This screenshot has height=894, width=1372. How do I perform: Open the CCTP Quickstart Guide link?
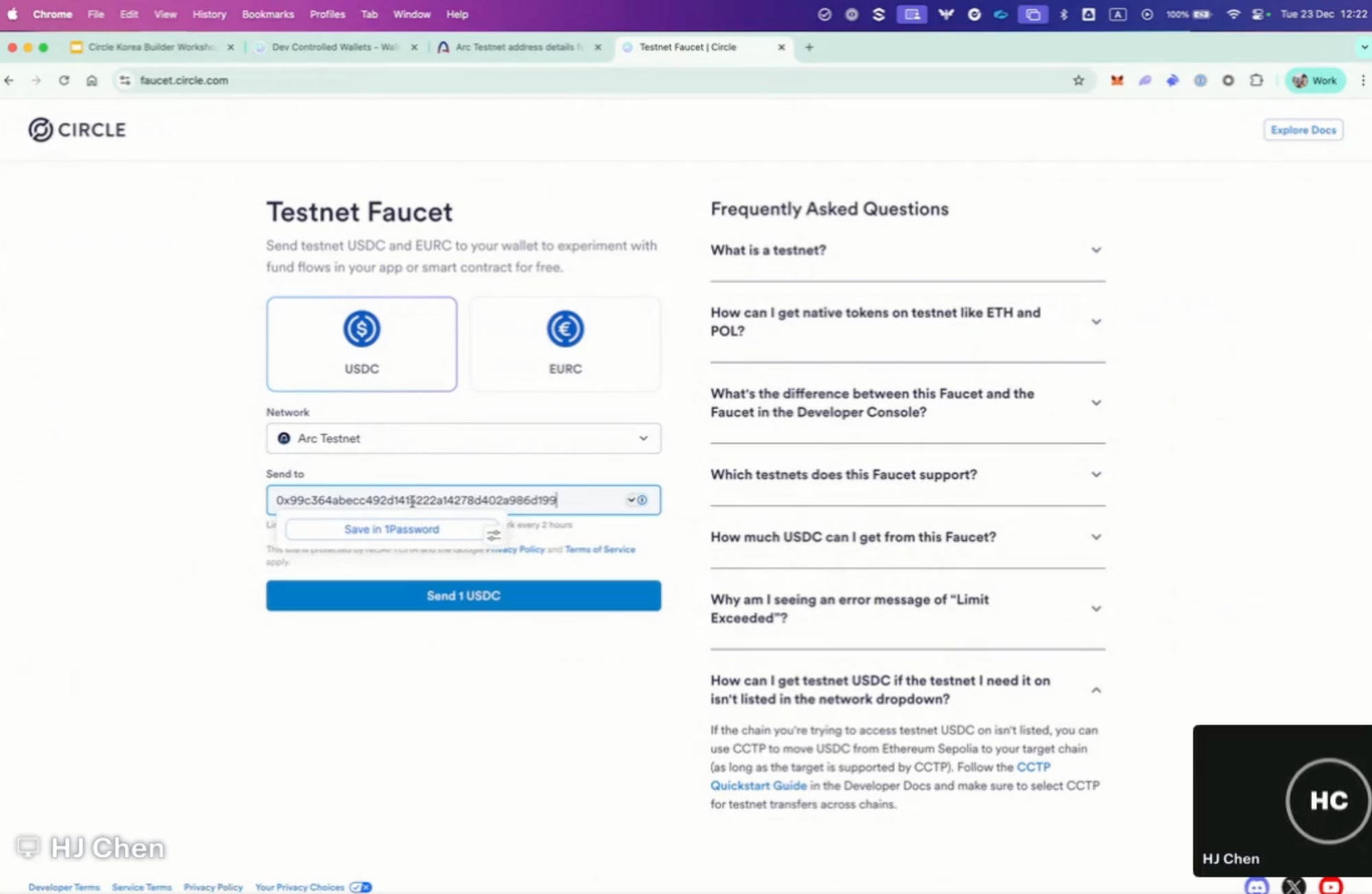[759, 786]
